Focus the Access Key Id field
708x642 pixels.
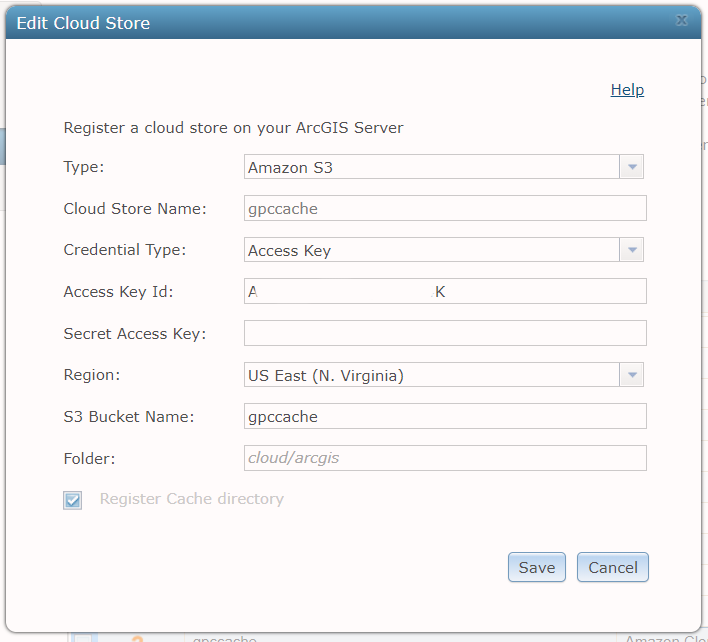(445, 291)
